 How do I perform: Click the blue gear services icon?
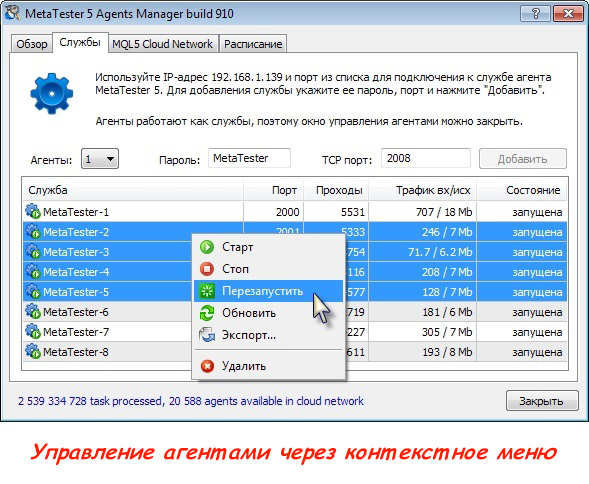[51, 93]
